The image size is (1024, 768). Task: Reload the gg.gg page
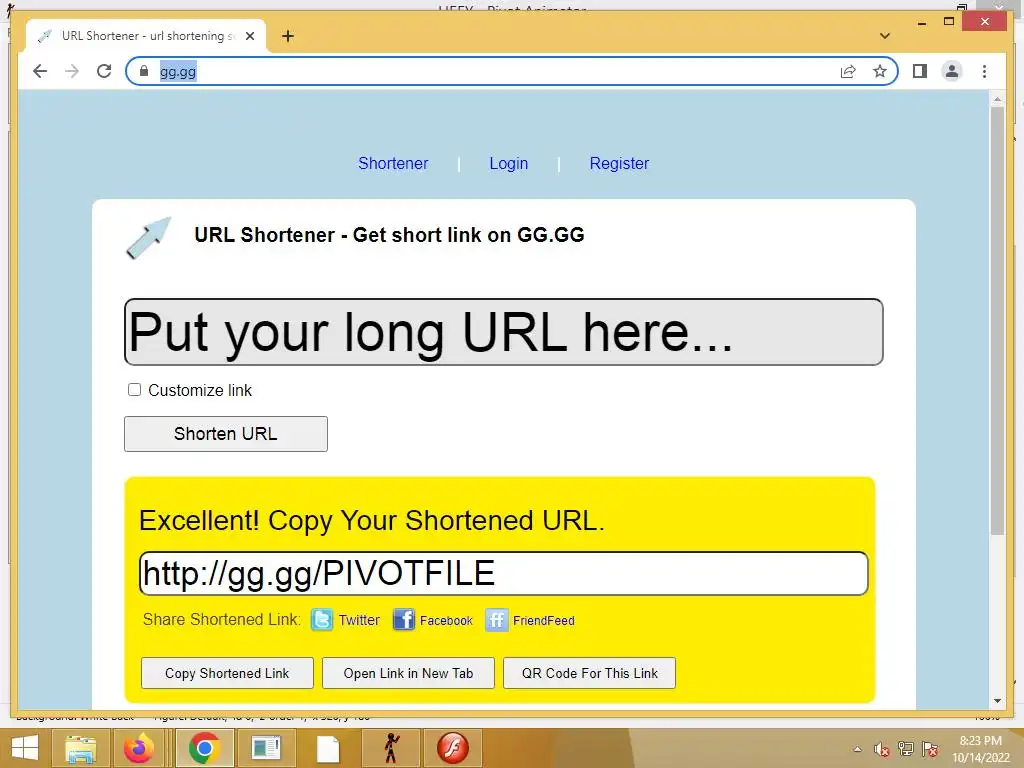coord(104,71)
